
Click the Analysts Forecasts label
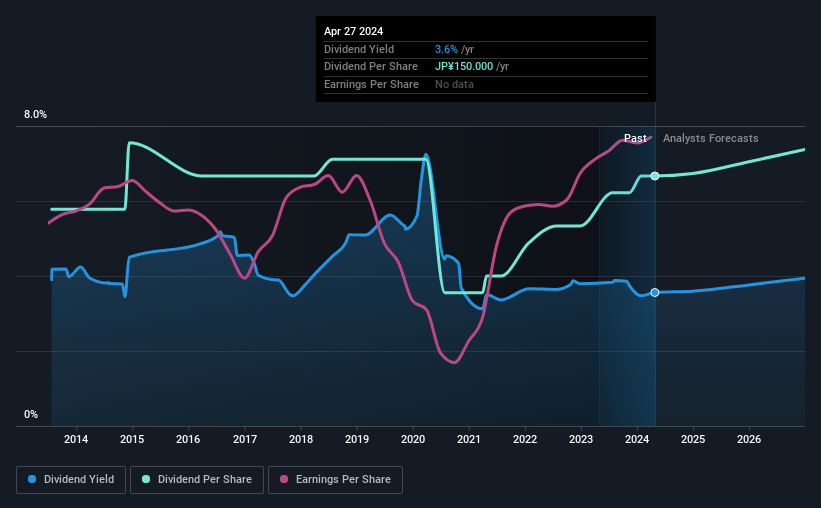click(711, 138)
